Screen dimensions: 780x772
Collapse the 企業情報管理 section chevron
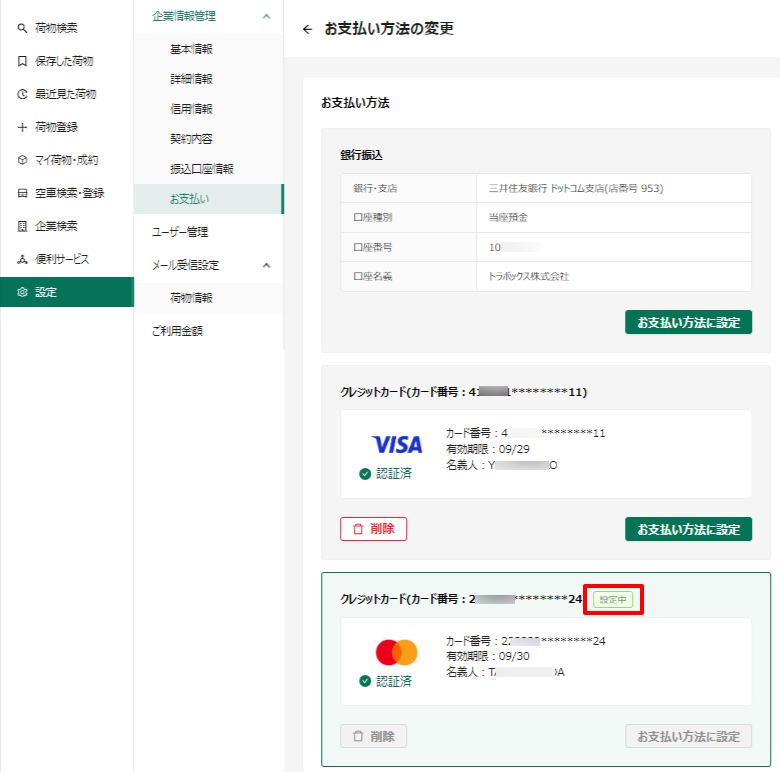[x=266, y=16]
